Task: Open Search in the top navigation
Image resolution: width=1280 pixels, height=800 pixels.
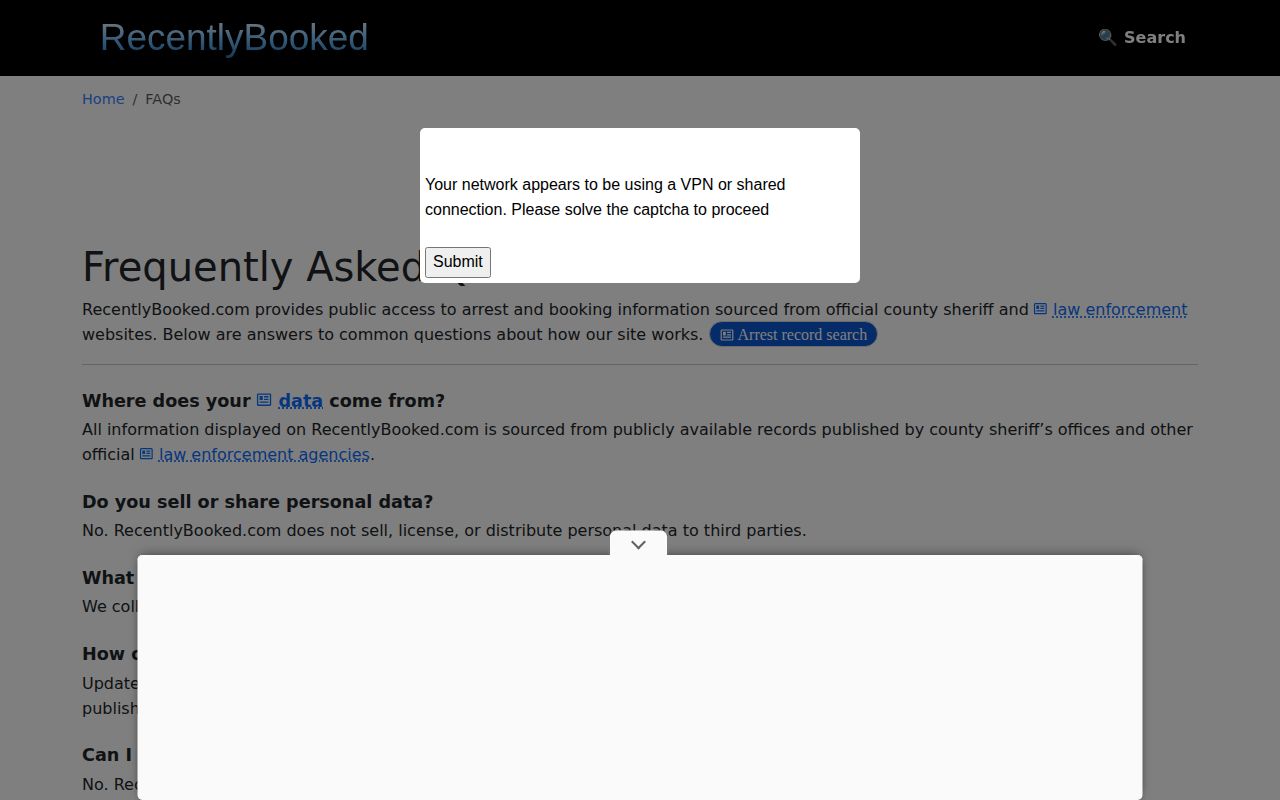Action: coord(1142,37)
